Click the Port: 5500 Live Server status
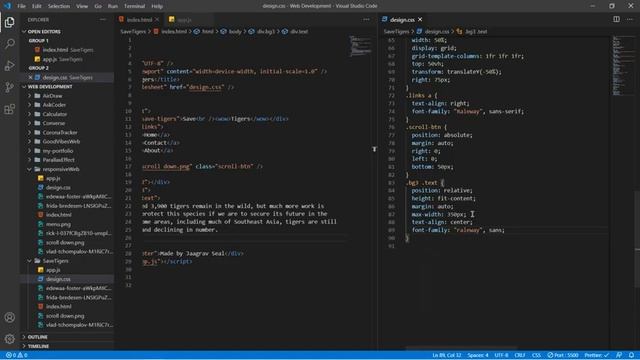The width and height of the screenshot is (640, 360). [563, 355]
